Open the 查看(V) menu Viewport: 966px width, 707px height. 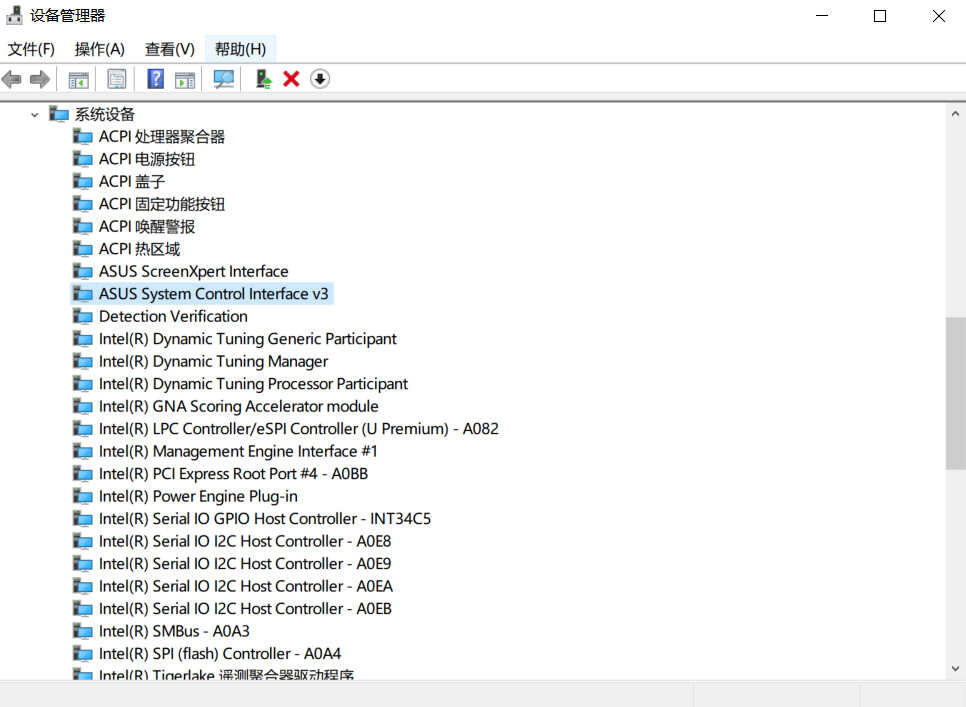[x=169, y=49]
